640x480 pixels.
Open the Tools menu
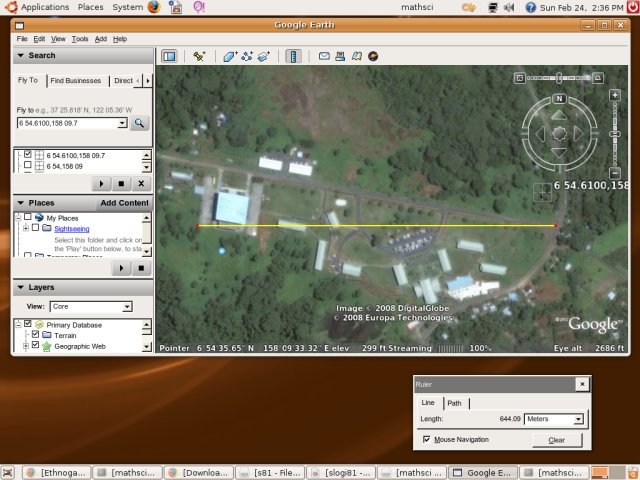click(80, 39)
